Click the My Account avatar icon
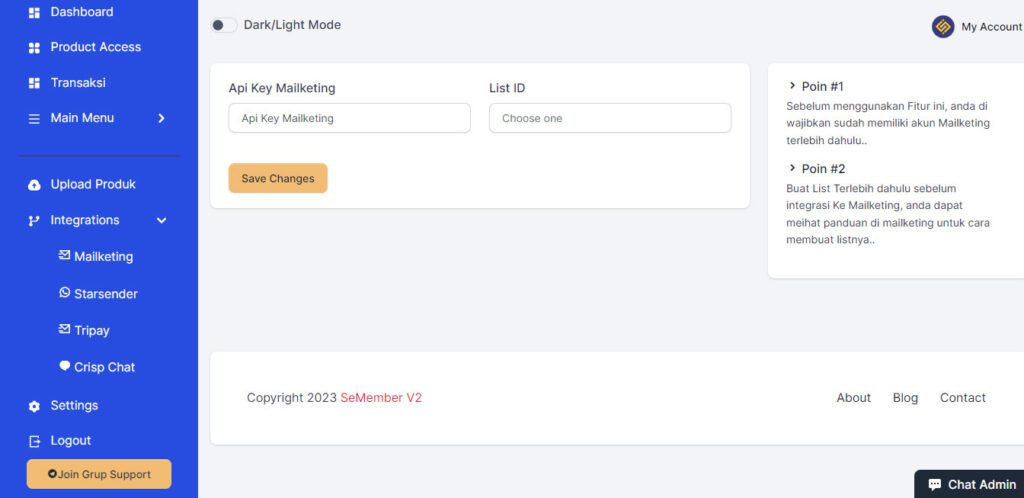The width and height of the screenshot is (1024, 498). point(942,27)
